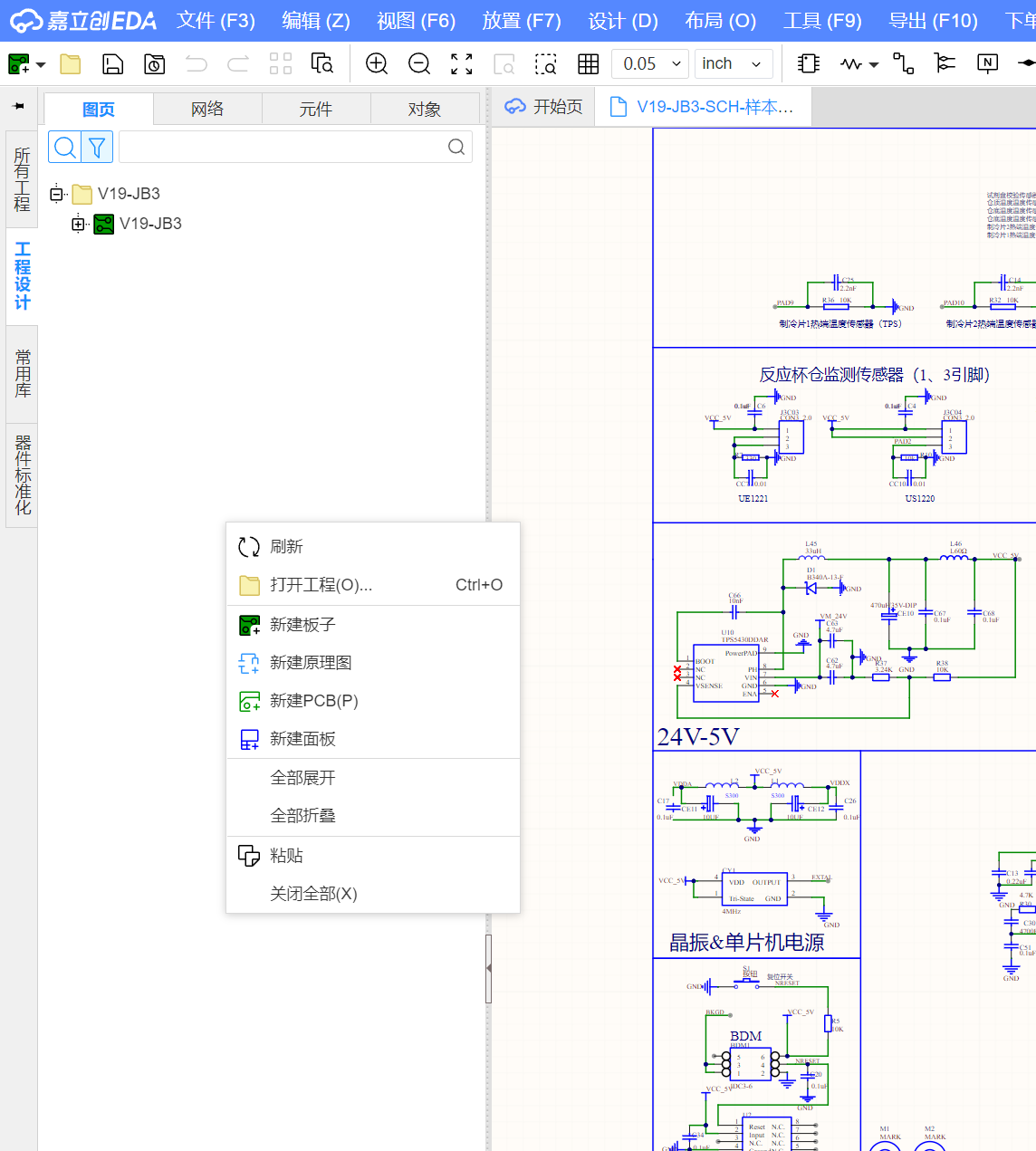Click 全部展开 in the context menu
Viewport: 1036px width, 1151px height.
click(302, 778)
